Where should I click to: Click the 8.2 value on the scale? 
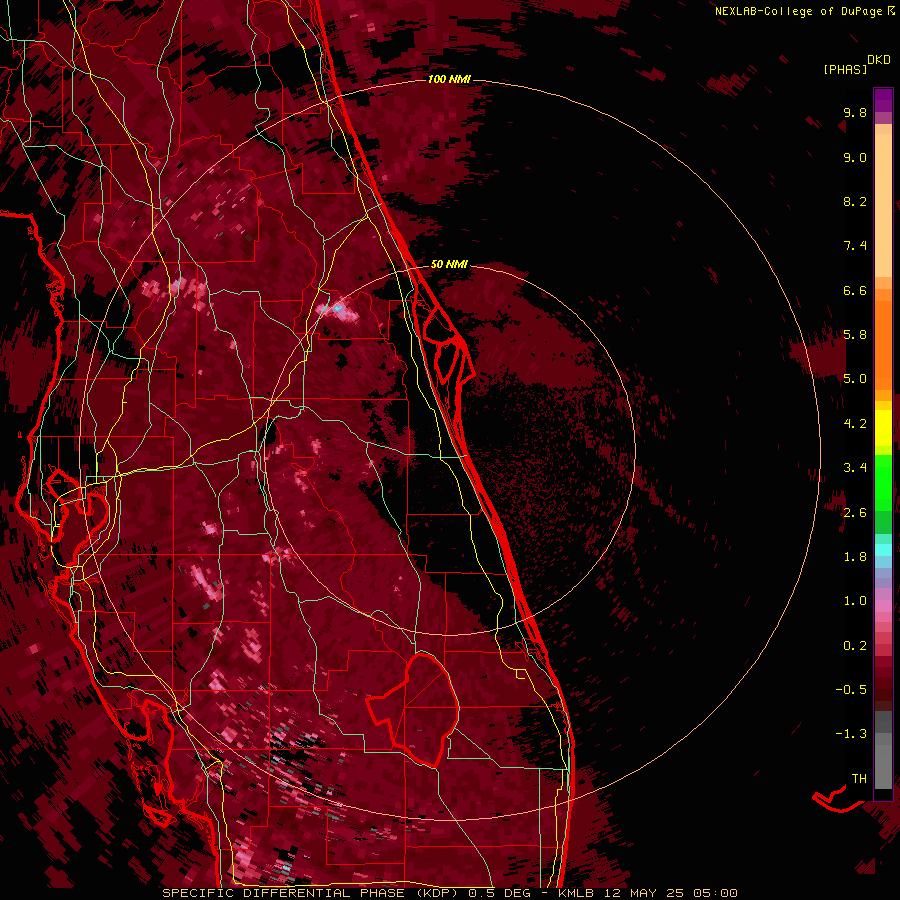coord(855,201)
